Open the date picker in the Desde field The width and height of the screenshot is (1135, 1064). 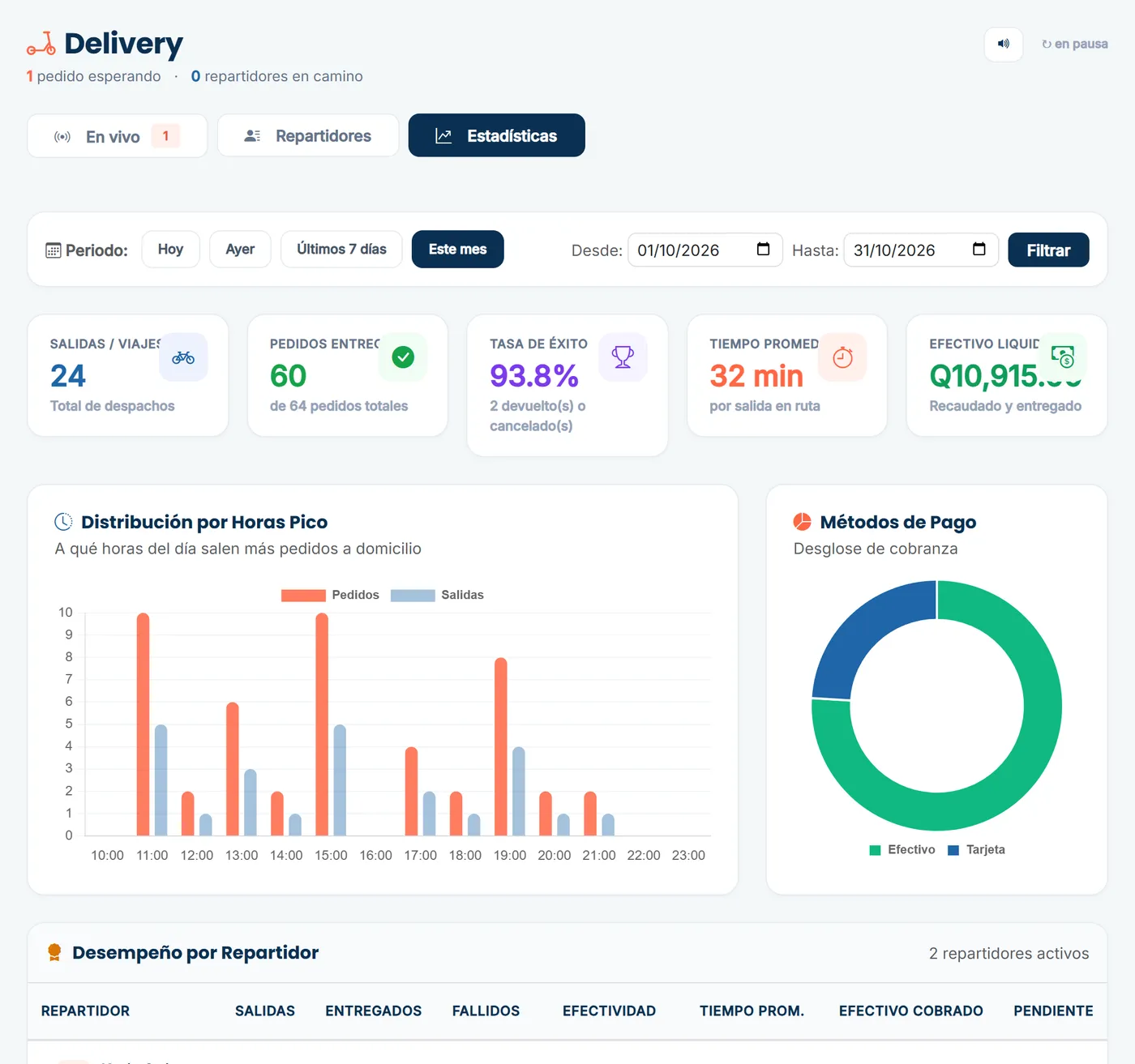pyautogui.click(x=763, y=250)
